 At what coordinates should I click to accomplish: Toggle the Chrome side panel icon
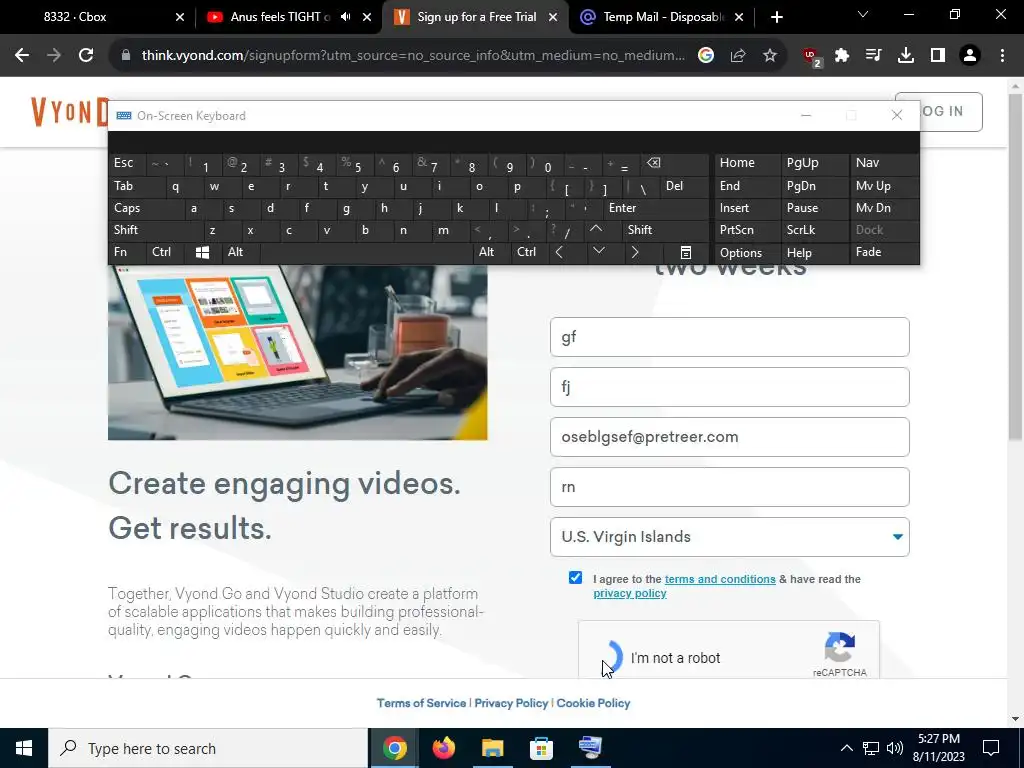[x=938, y=56]
